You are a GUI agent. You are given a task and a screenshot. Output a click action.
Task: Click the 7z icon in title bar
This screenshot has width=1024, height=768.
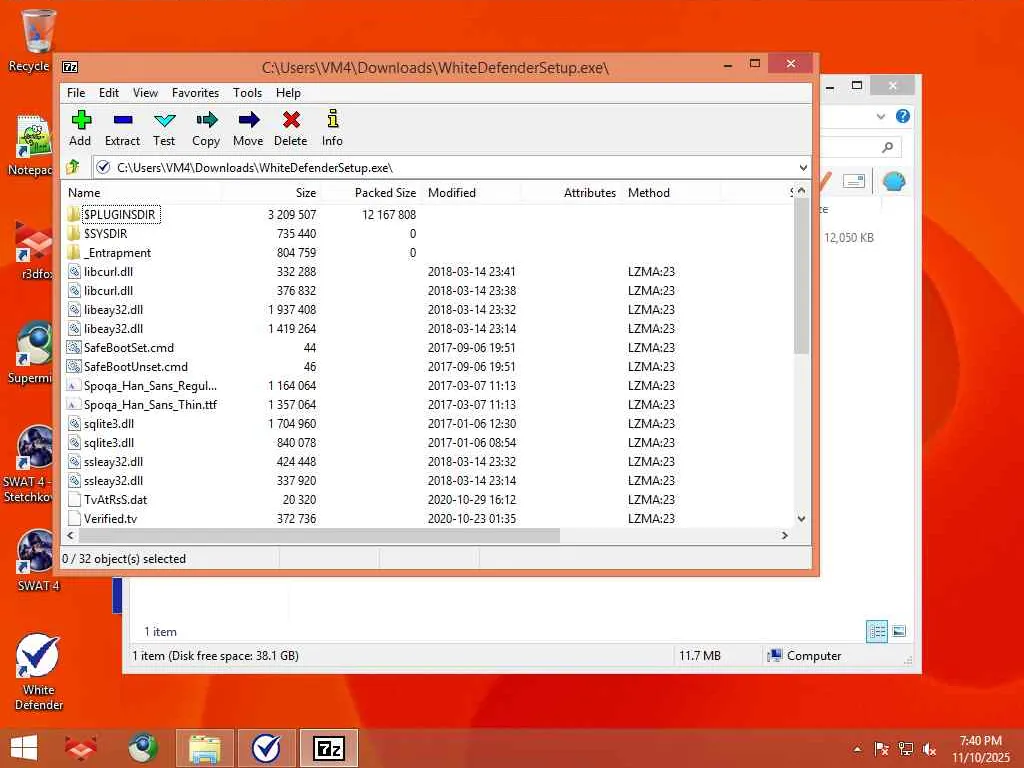[x=70, y=67]
